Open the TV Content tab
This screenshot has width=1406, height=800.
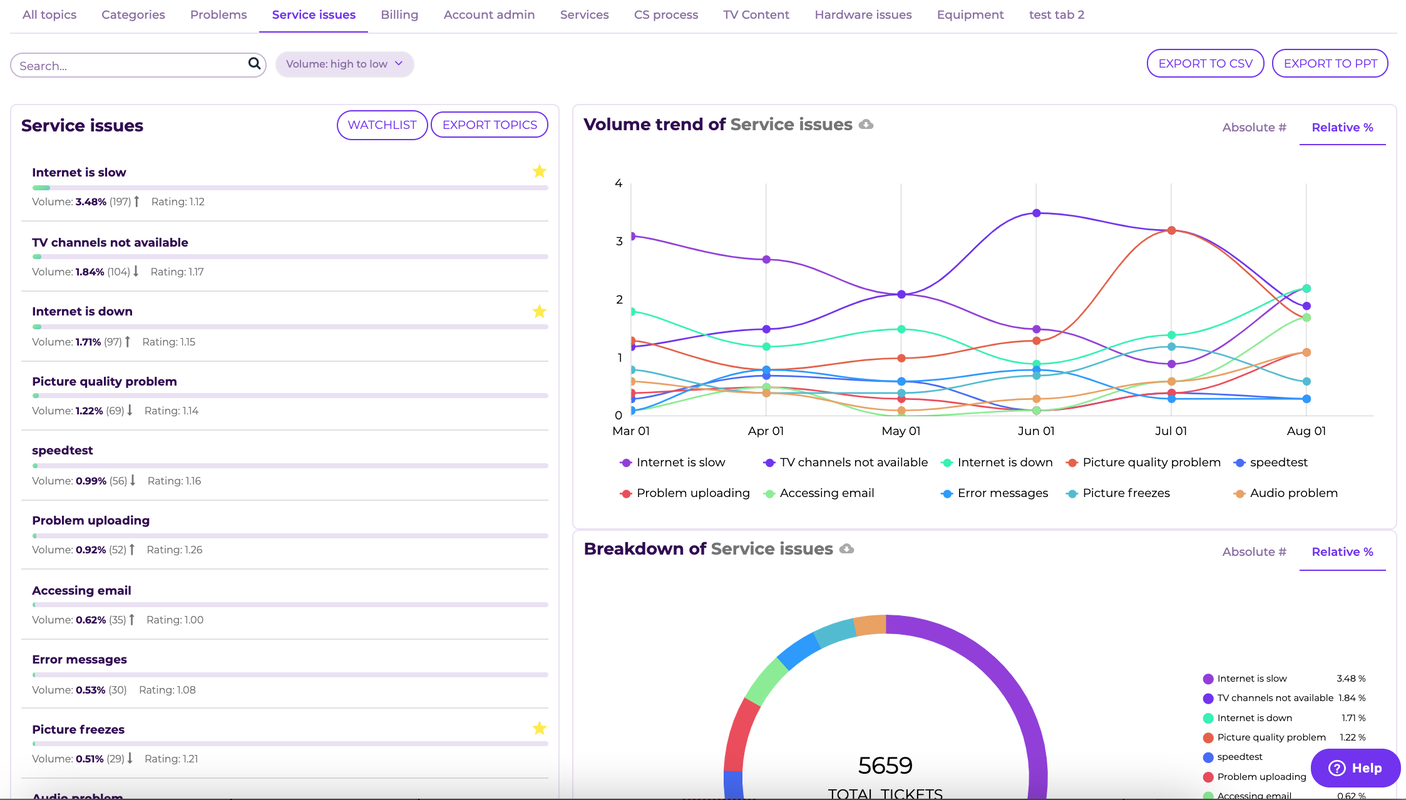click(756, 15)
